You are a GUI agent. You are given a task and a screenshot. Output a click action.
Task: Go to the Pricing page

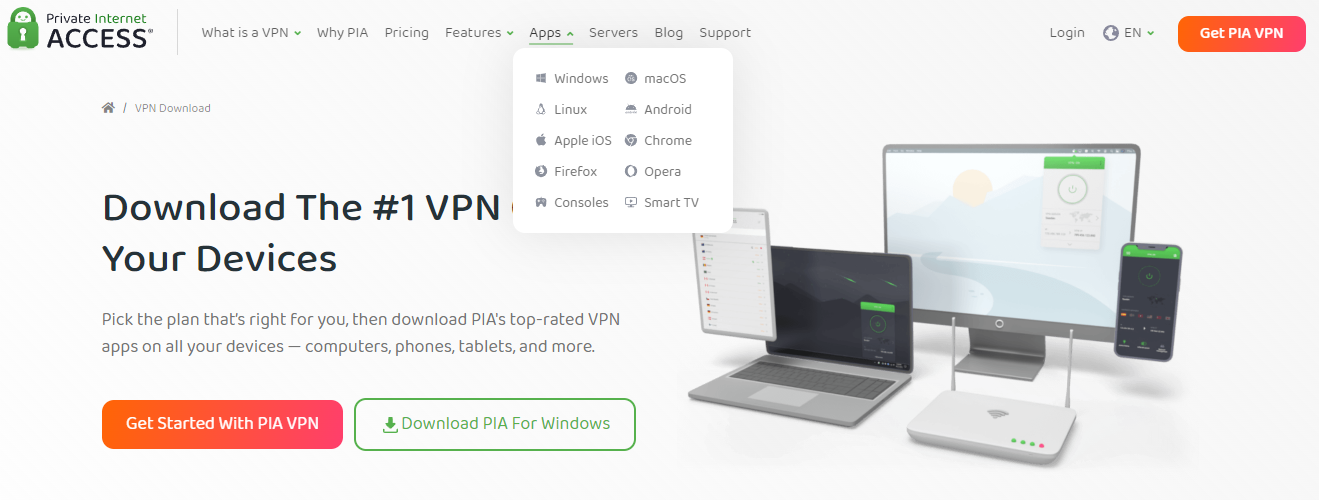tap(407, 32)
